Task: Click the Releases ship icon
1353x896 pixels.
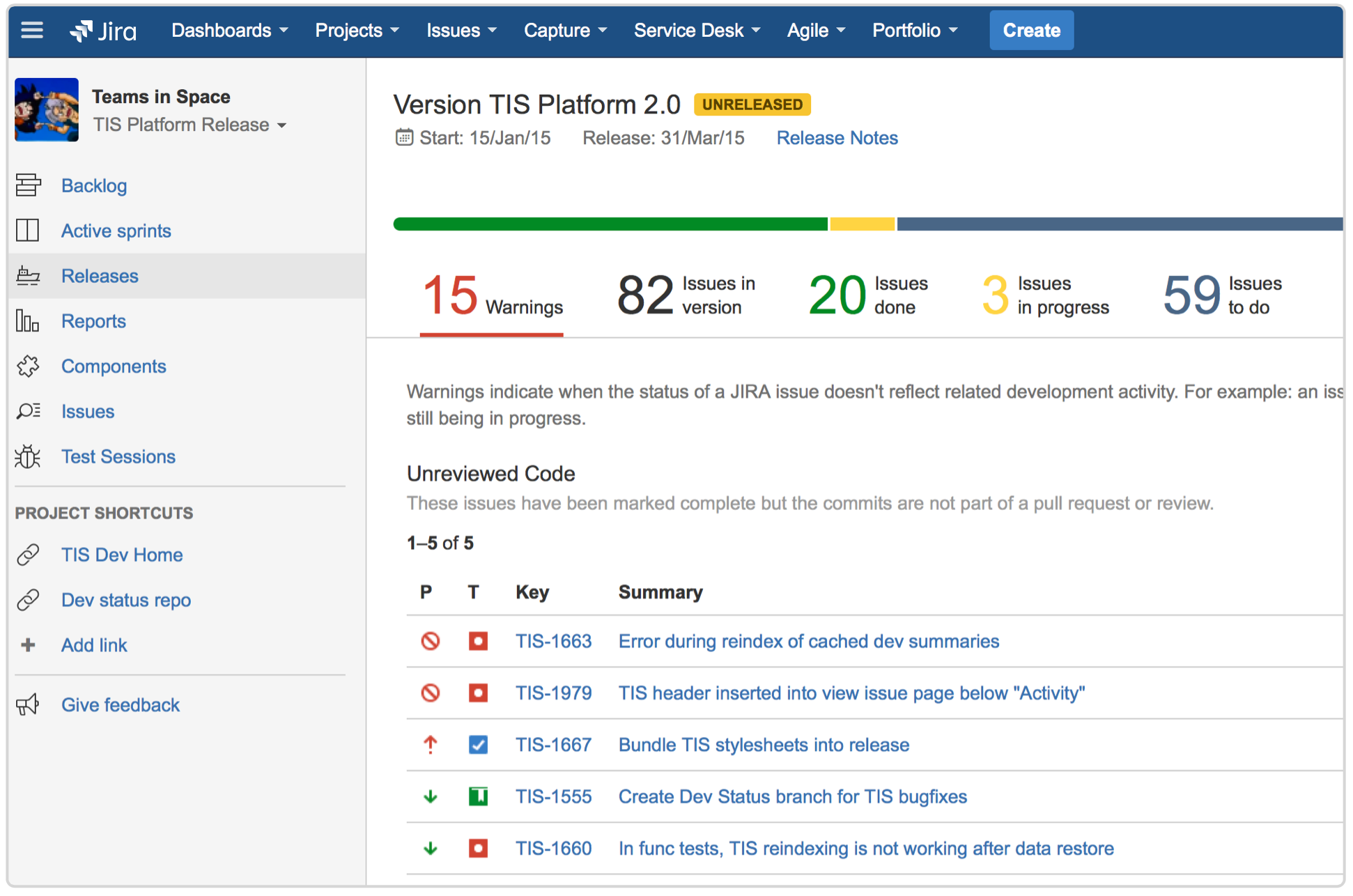Action: (x=28, y=276)
